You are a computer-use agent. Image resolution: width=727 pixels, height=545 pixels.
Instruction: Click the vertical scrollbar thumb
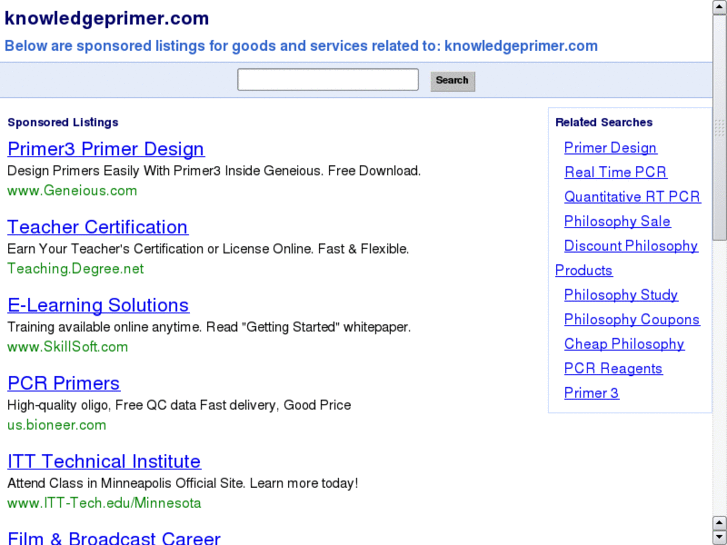(x=720, y=128)
